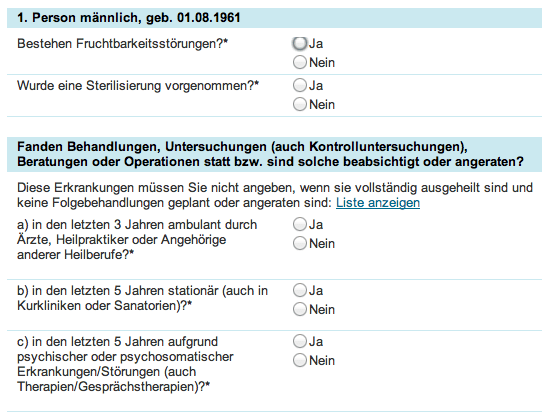Screen dimensions: 550x414
Task: Pick Ja for psychischer Erkrankungen question c)
Action: point(300,341)
